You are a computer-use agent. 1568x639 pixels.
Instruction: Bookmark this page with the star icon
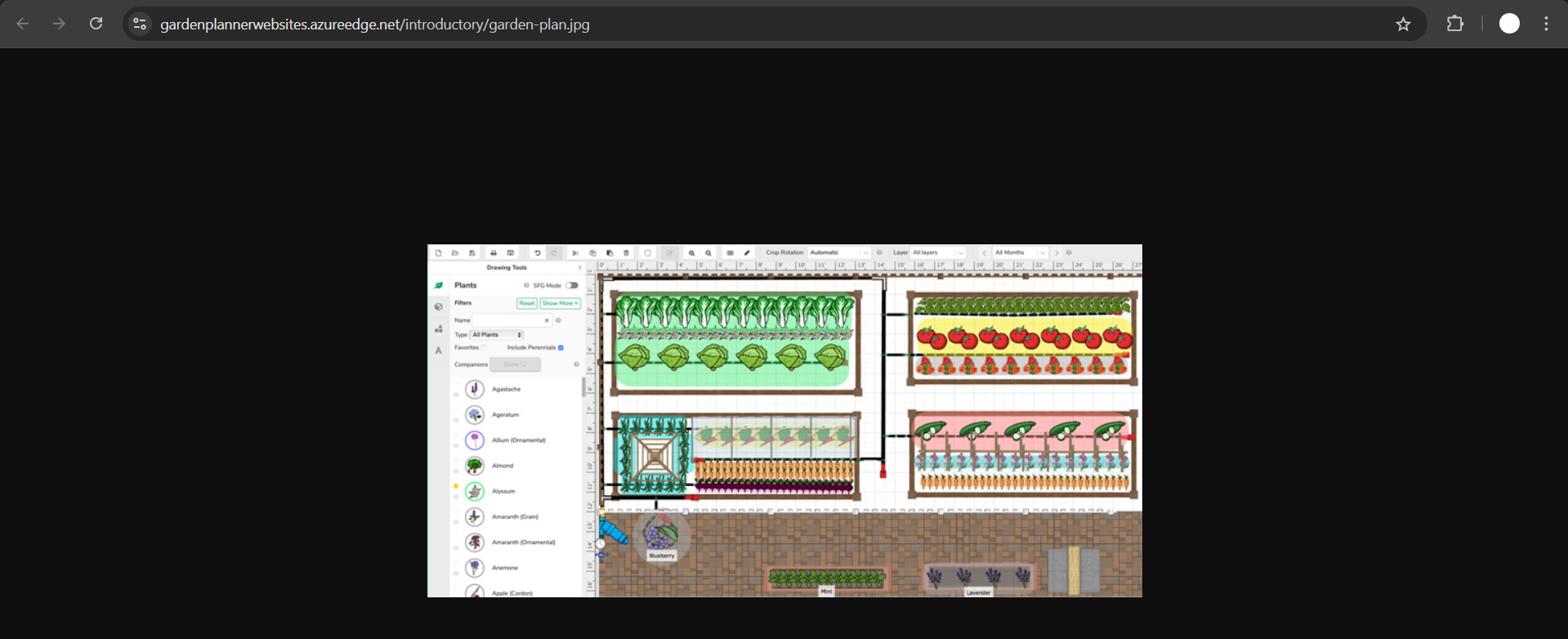coord(1403,25)
